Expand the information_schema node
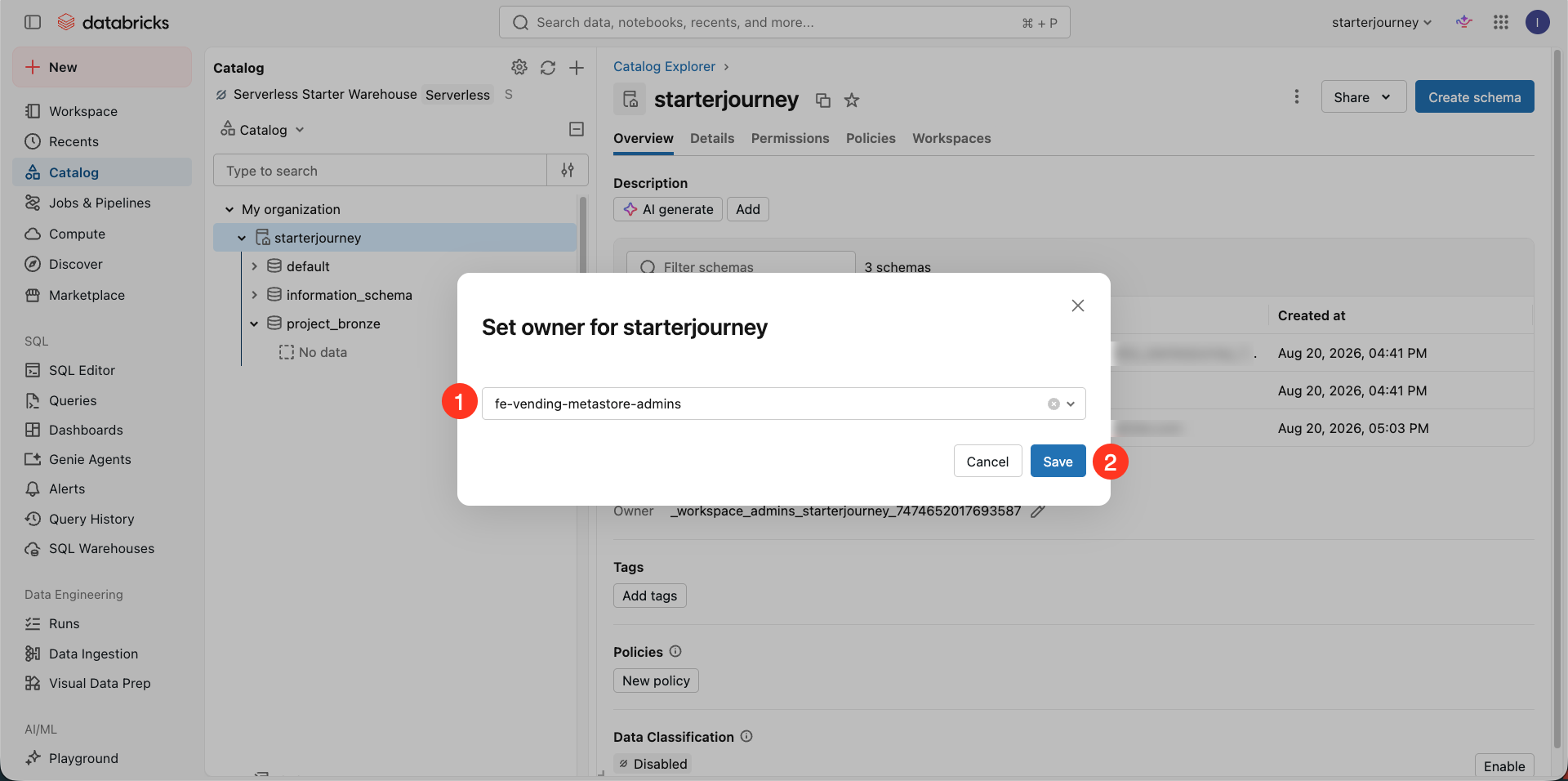This screenshot has width=1568, height=781. pos(254,295)
